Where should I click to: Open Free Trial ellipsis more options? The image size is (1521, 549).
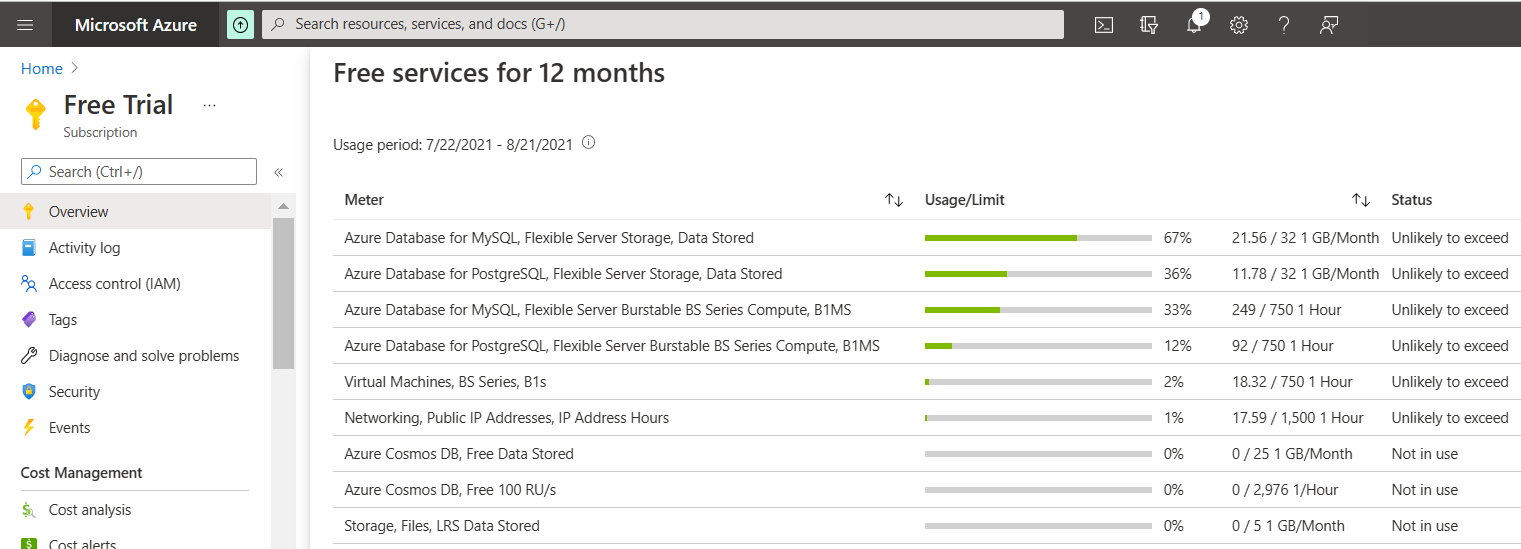209,105
